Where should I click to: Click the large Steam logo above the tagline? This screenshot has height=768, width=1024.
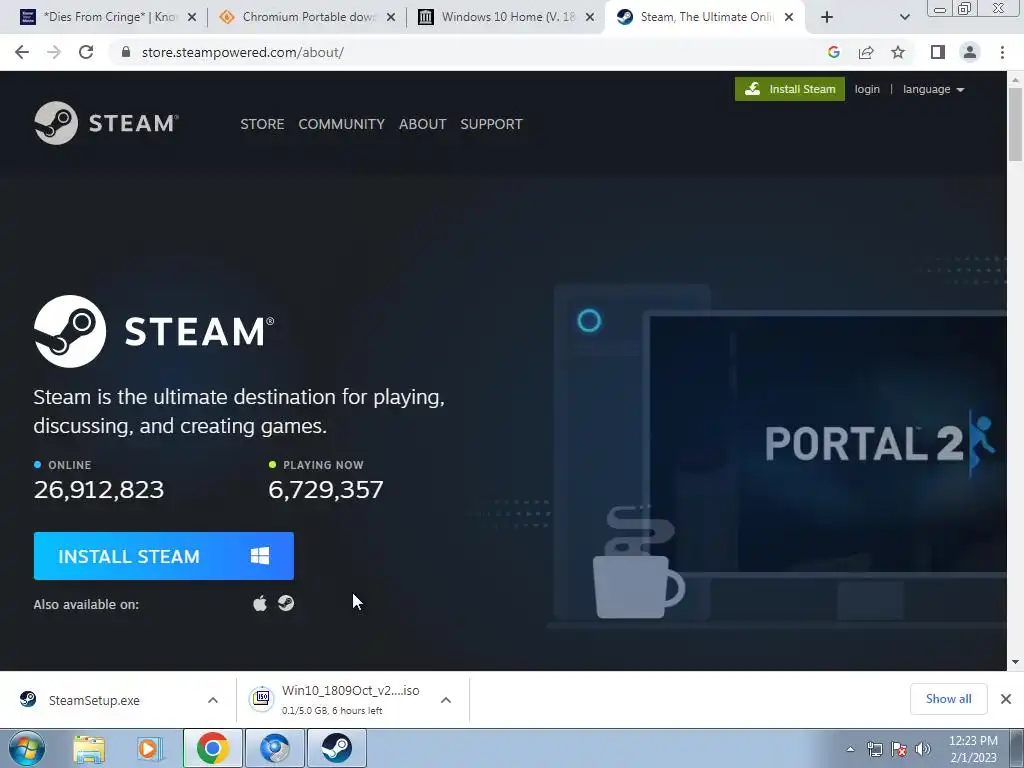[x=154, y=331]
